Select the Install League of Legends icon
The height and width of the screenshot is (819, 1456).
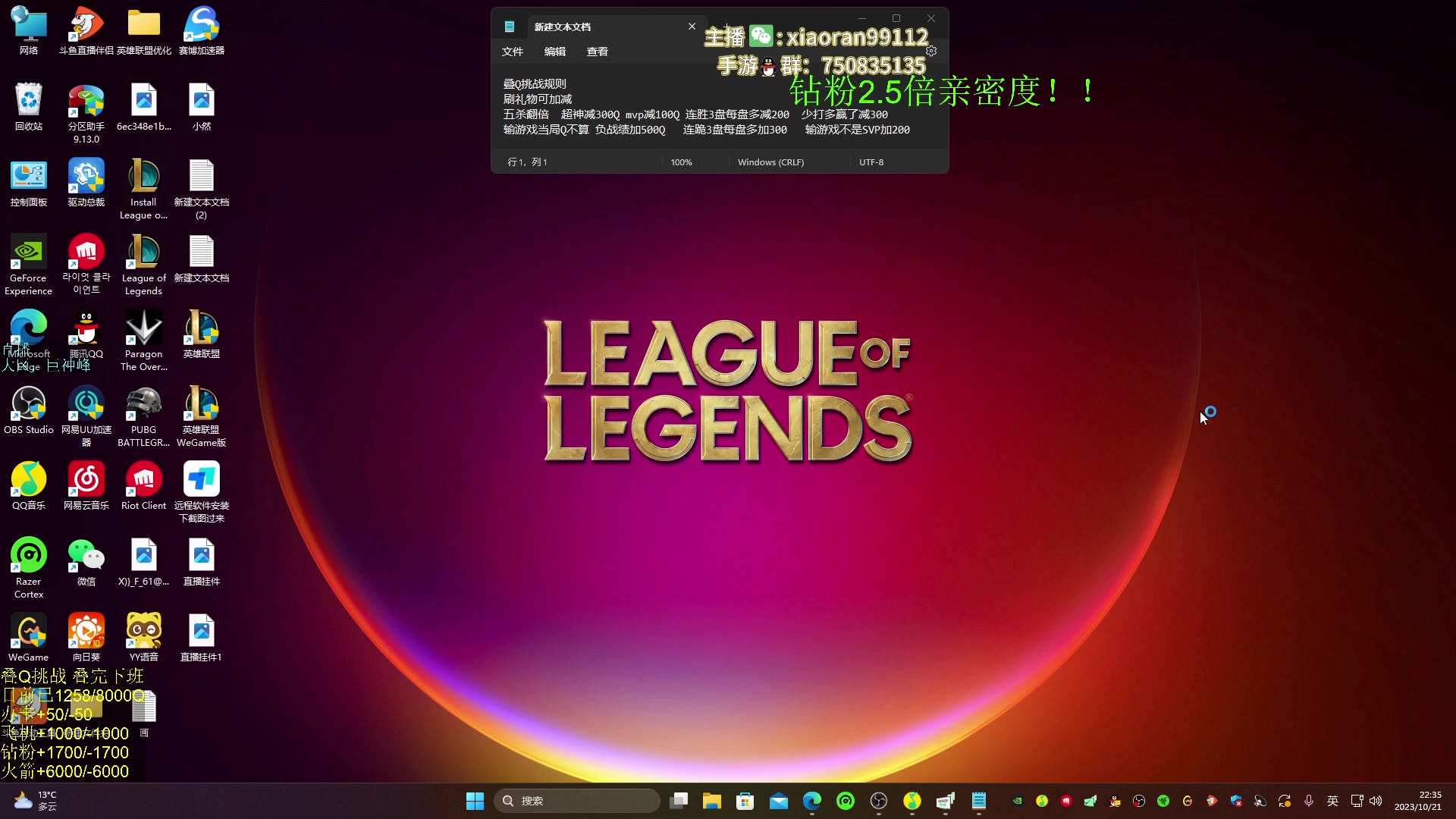click(144, 189)
